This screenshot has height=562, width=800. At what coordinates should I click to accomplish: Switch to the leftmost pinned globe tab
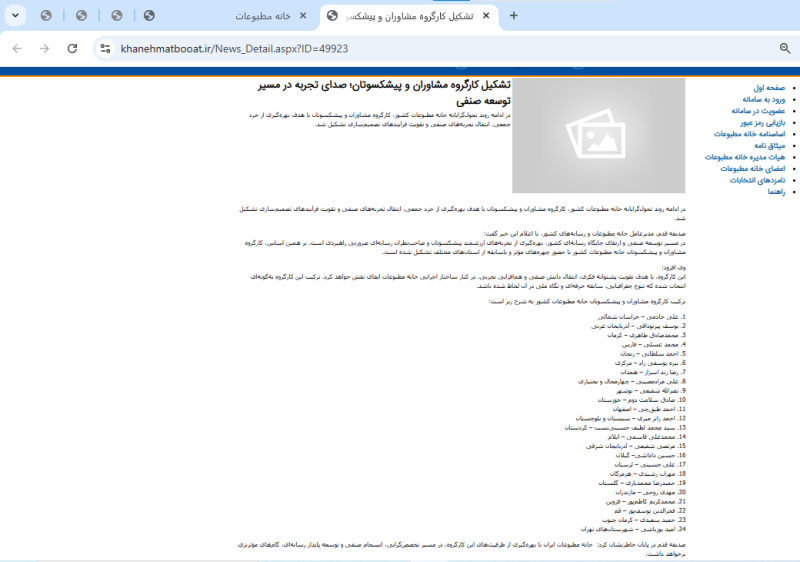click(x=46, y=16)
